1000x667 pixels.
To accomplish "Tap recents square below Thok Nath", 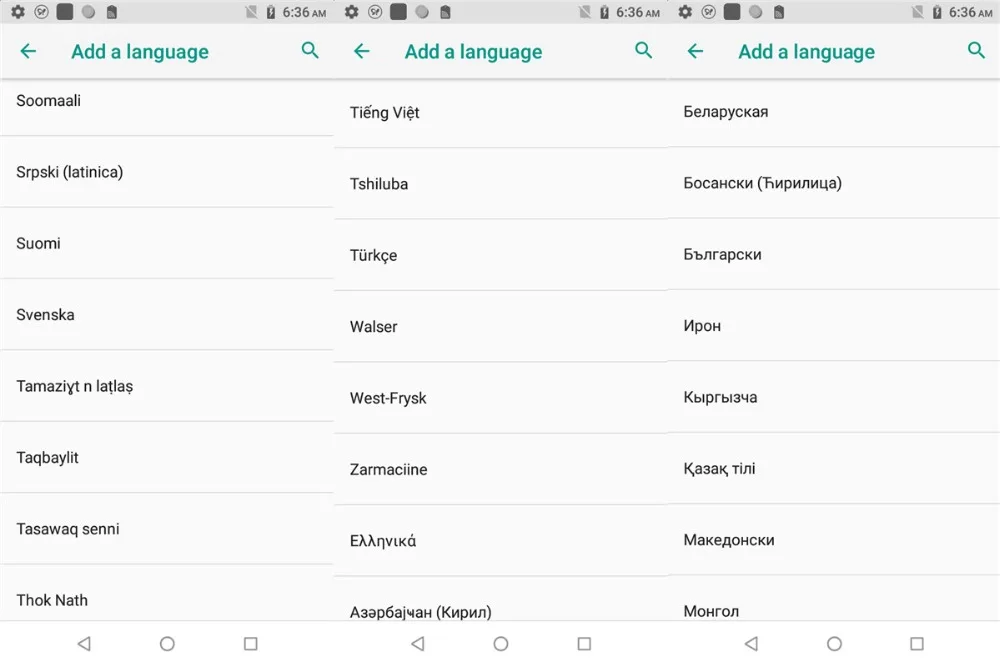I will [x=251, y=643].
